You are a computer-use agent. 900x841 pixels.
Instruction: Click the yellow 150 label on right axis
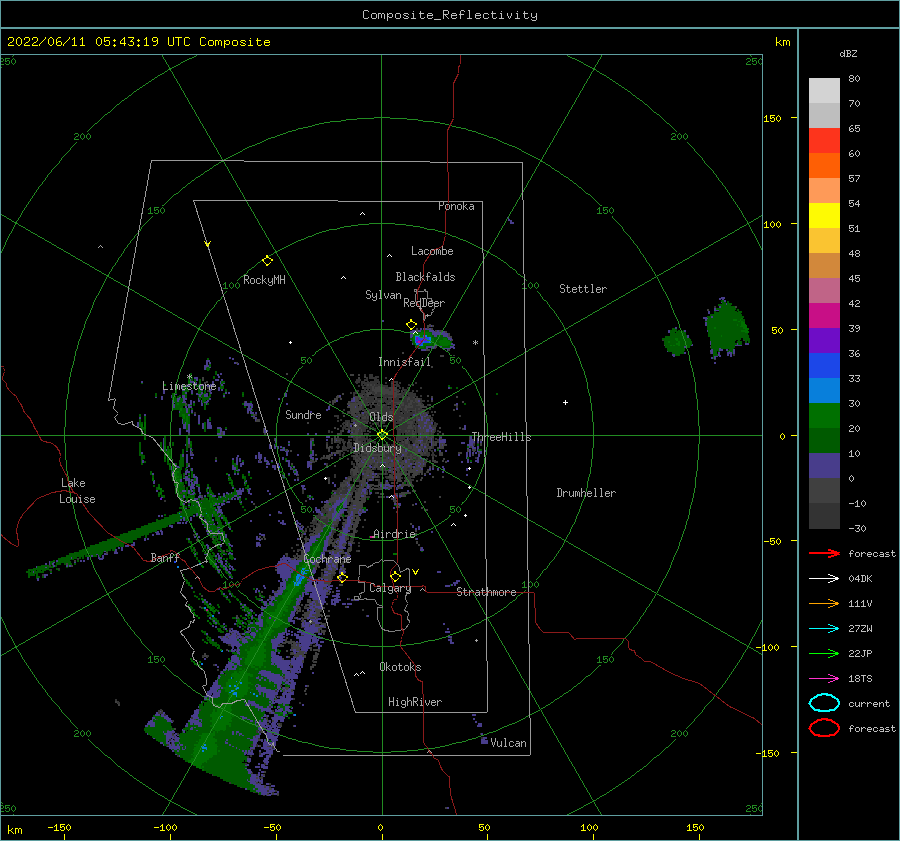pyautogui.click(x=772, y=118)
